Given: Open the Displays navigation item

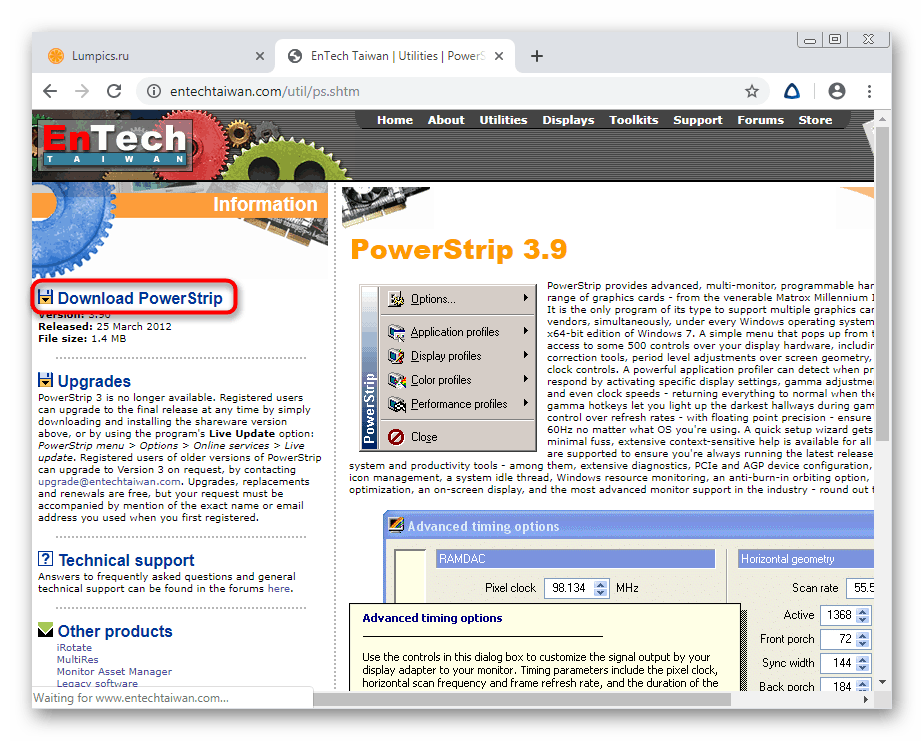Looking at the screenshot, I should (x=568, y=120).
